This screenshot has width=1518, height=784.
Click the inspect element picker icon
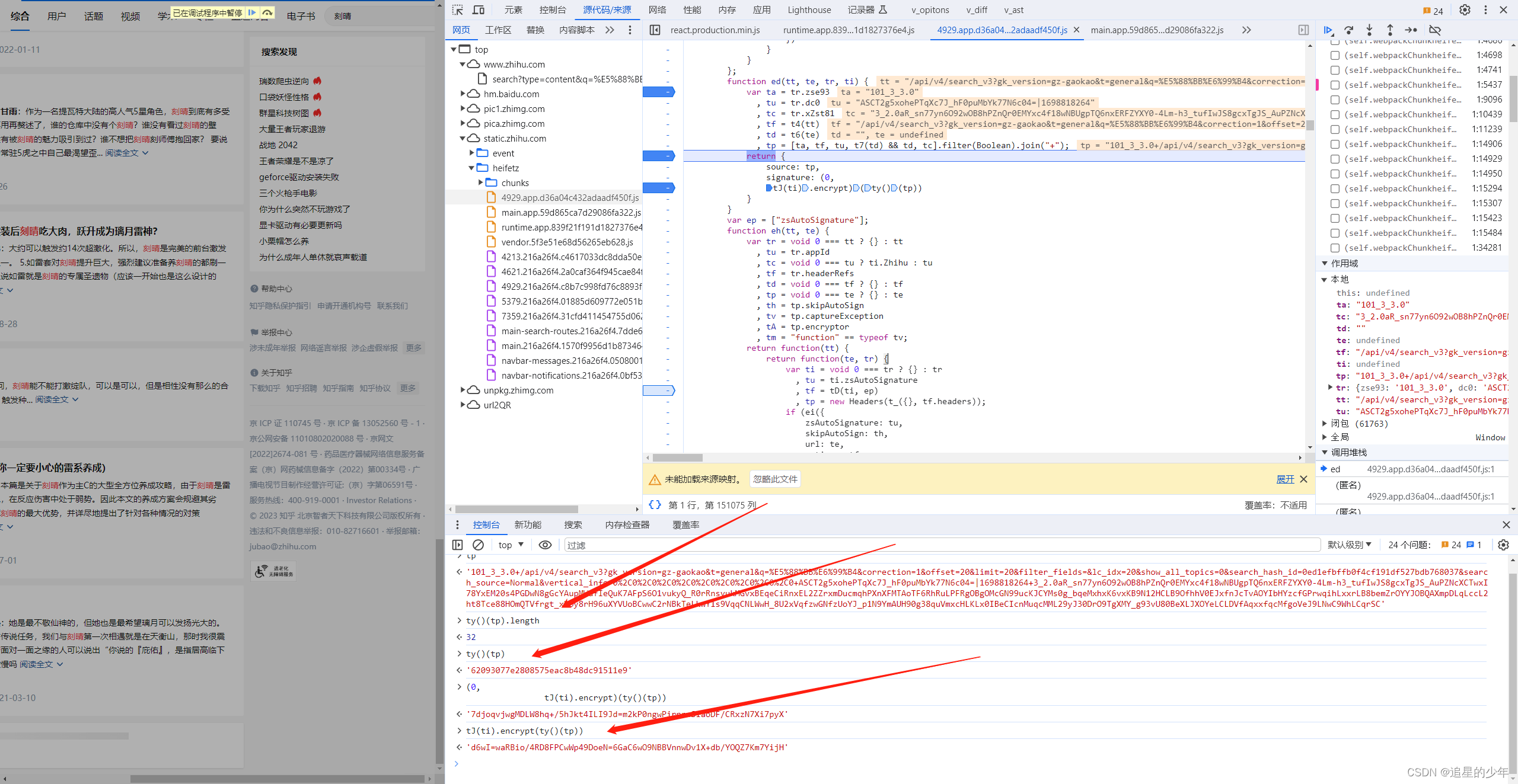(457, 9)
